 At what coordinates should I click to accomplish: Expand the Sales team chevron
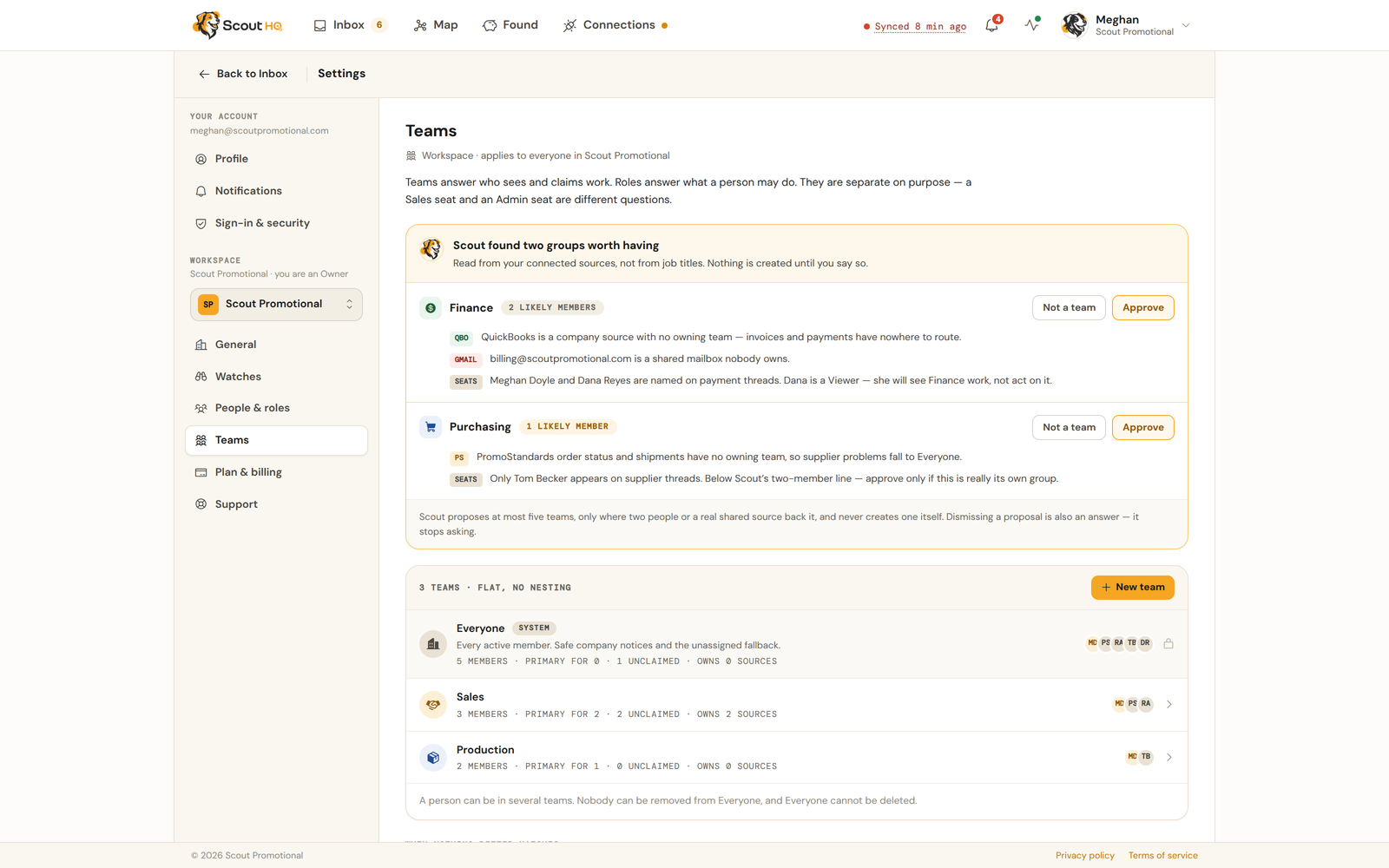pyautogui.click(x=1169, y=705)
